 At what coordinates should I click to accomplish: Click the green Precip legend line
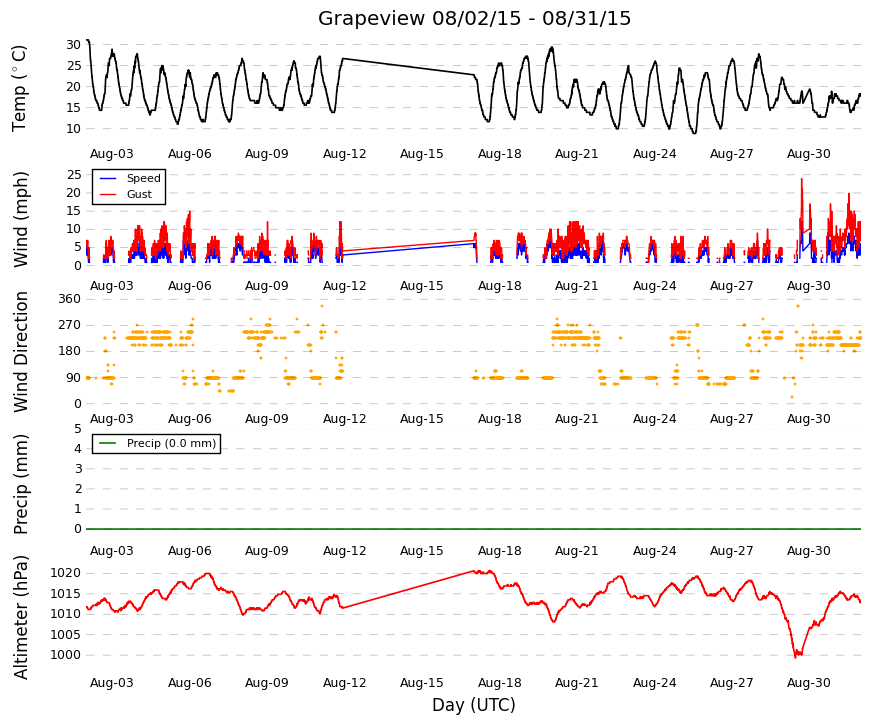pyautogui.click(x=108, y=443)
